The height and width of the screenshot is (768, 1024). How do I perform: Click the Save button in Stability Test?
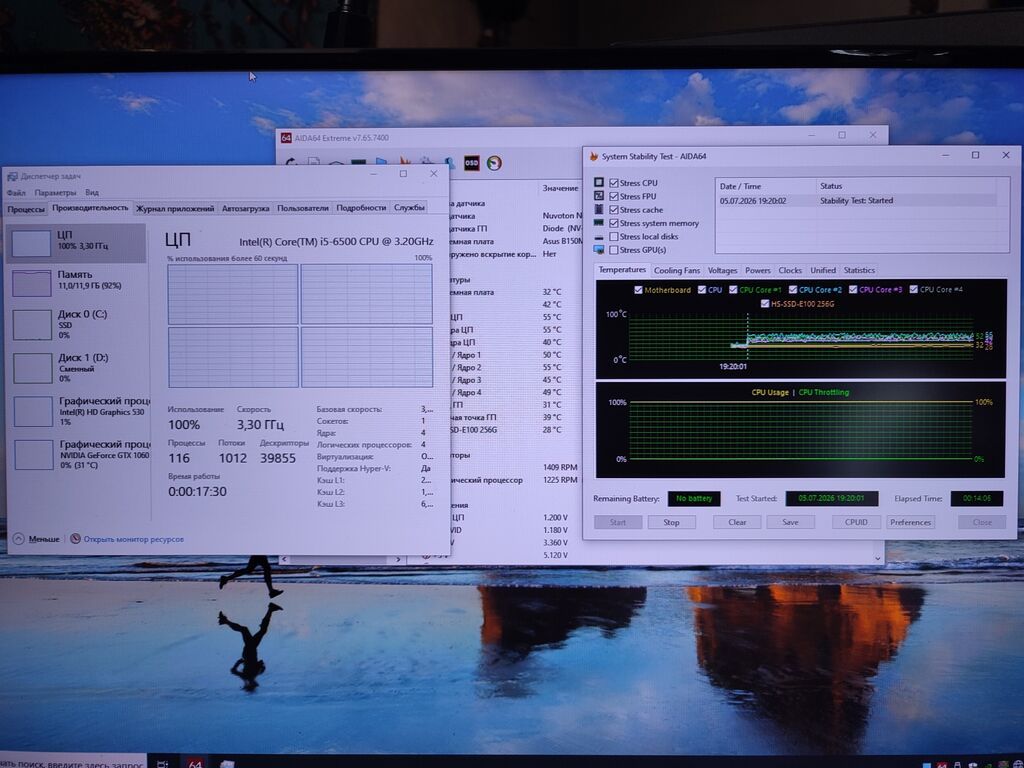tap(790, 522)
